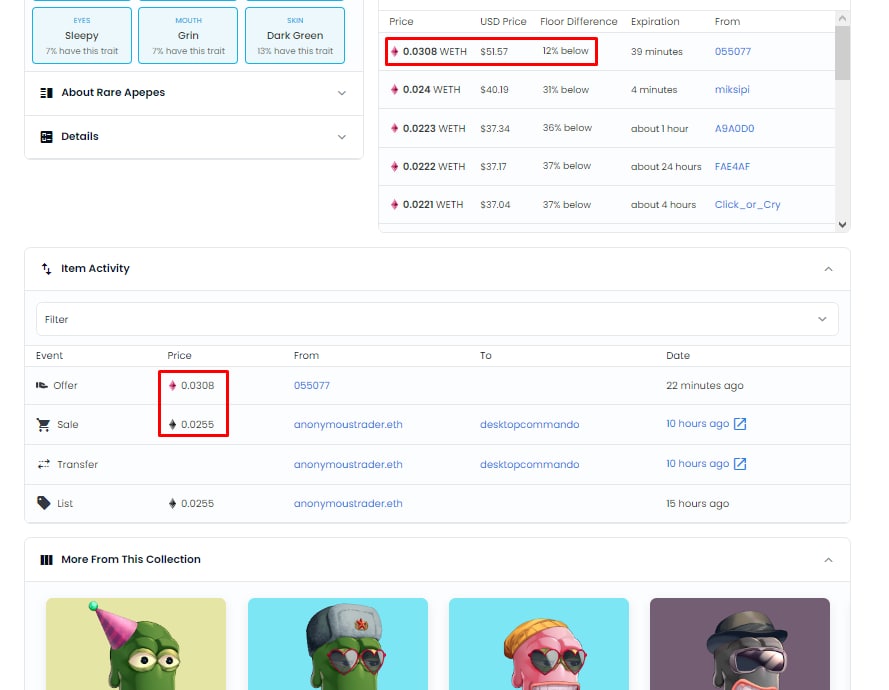889x690 pixels.
Task: Open offerer 055077 profile in offers table
Action: click(x=733, y=52)
